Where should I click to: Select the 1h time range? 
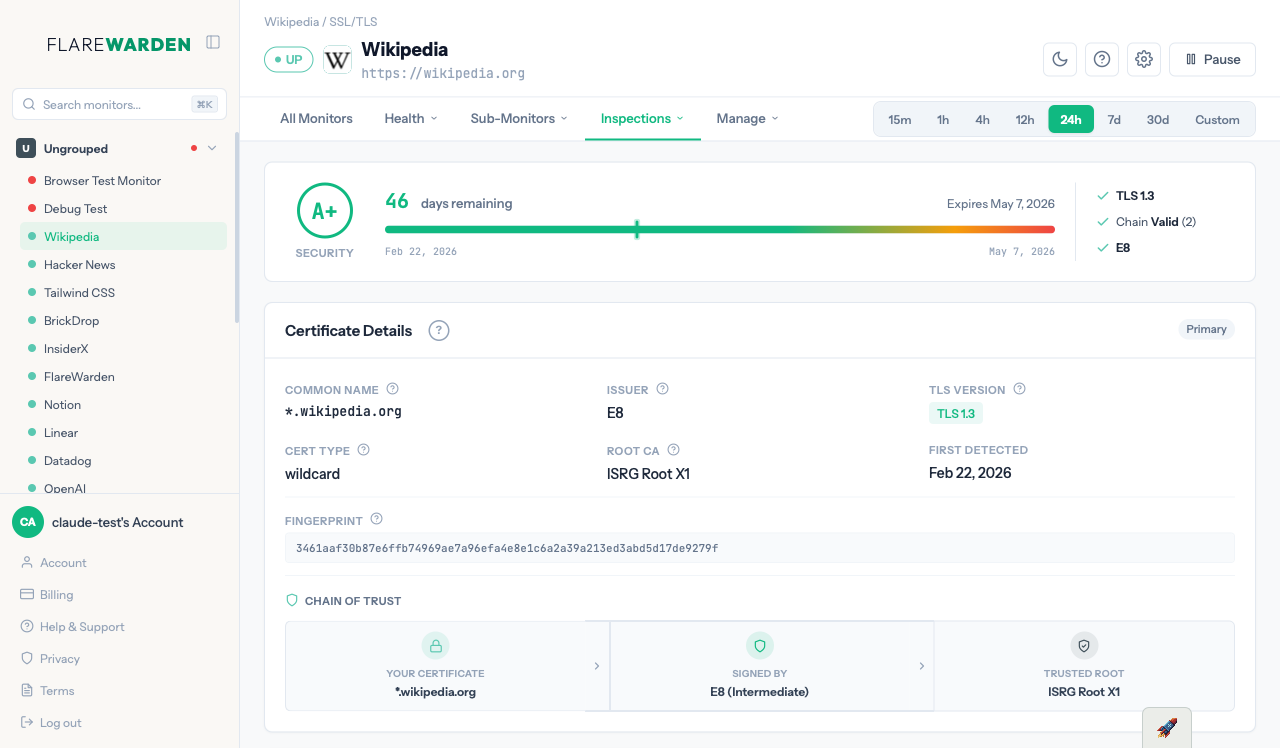(942, 119)
